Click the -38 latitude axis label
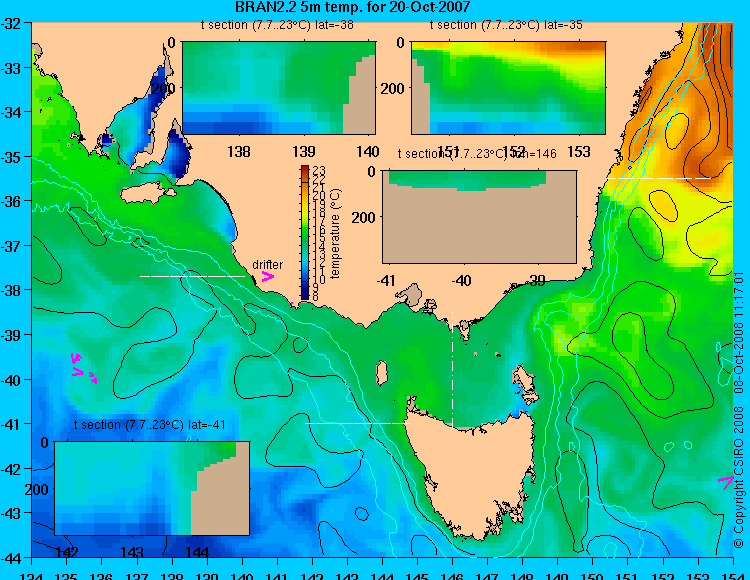This screenshot has width=750, height=580. click(11, 290)
